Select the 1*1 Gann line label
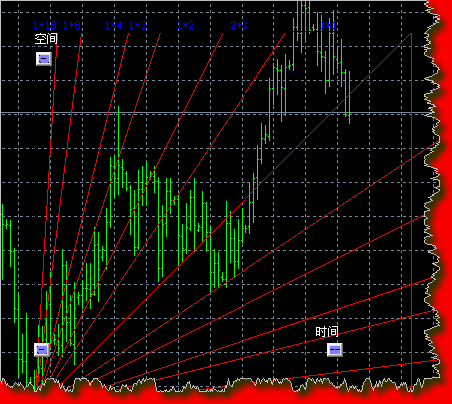 click(x=328, y=25)
